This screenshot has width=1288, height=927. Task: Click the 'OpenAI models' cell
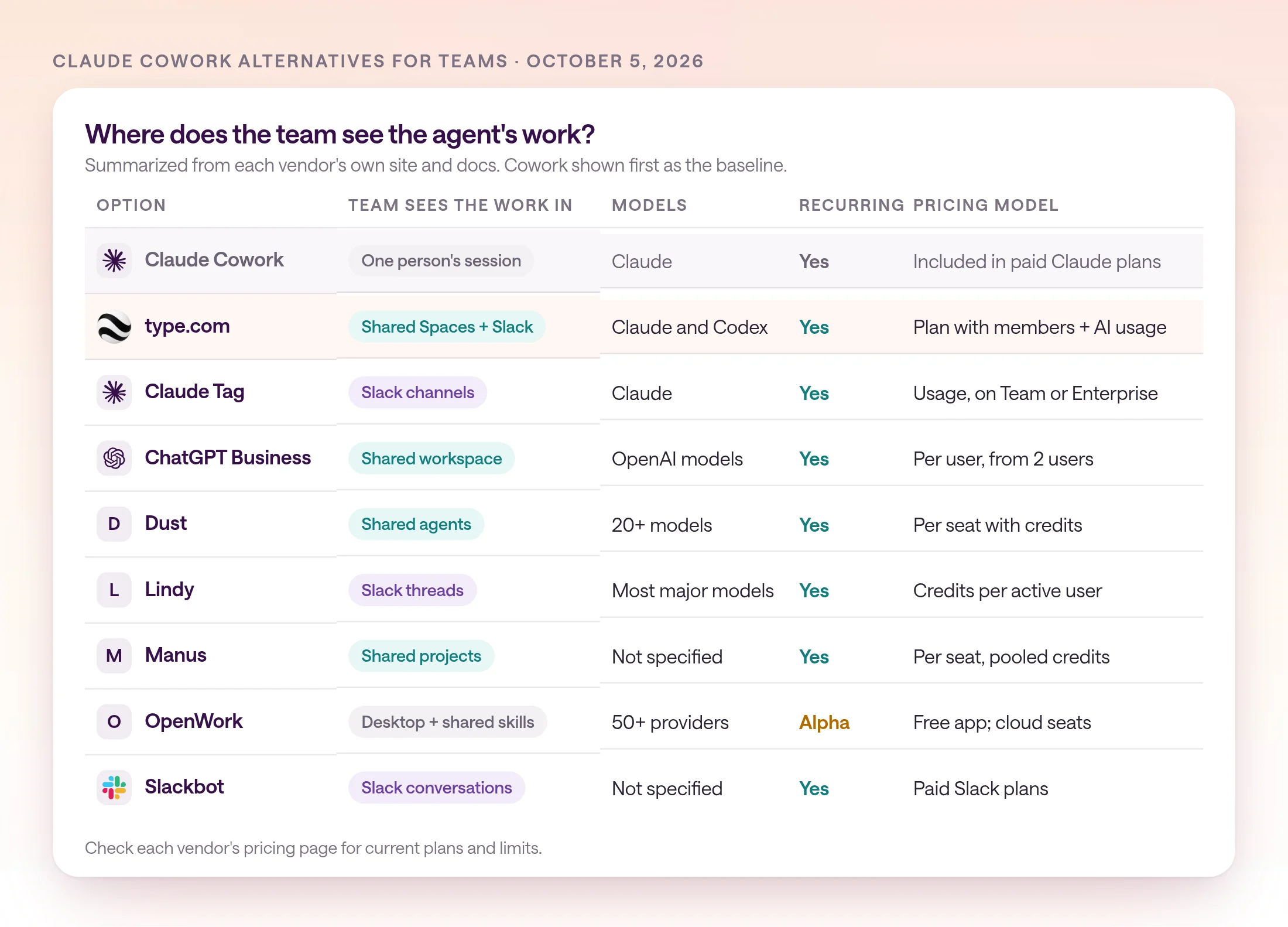(x=677, y=459)
